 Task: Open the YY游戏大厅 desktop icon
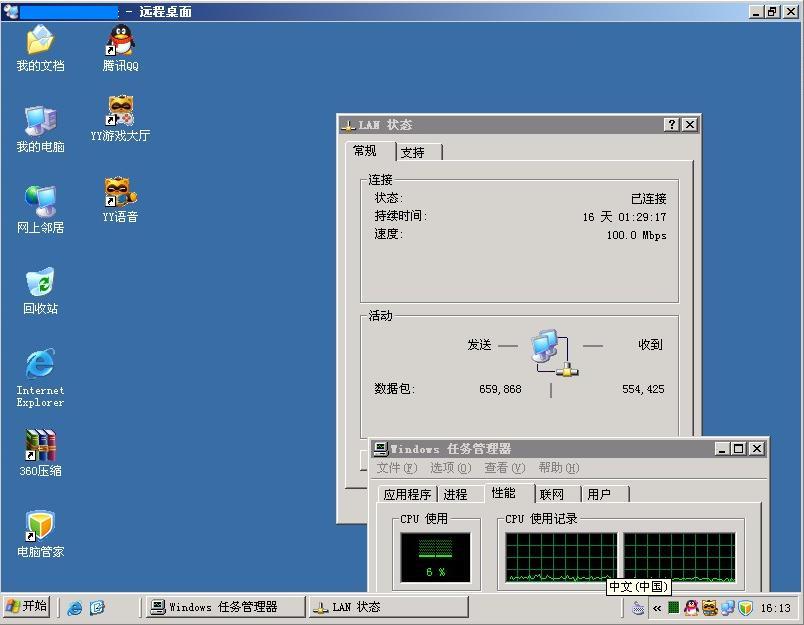[120, 113]
